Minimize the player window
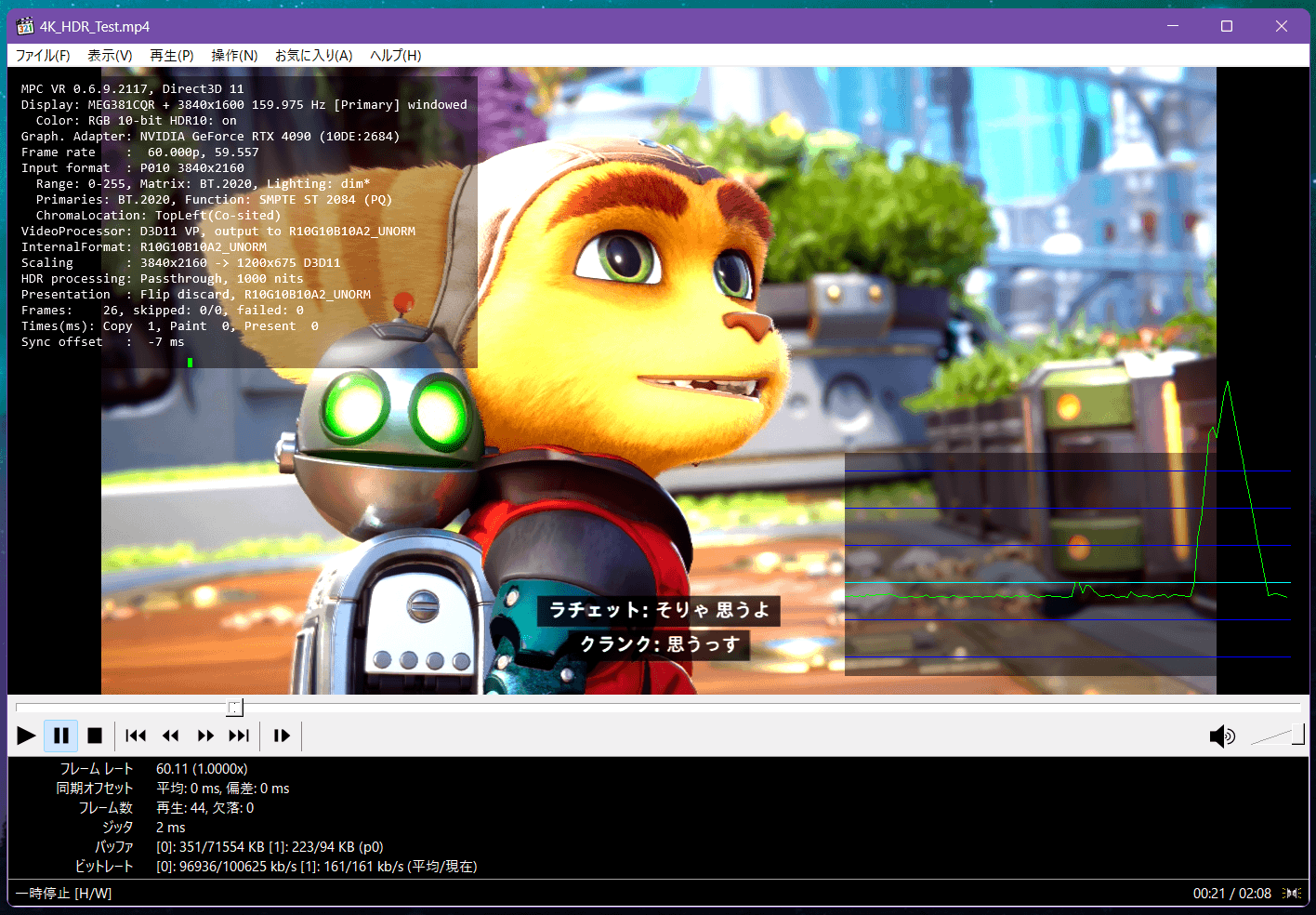 coord(1173,26)
